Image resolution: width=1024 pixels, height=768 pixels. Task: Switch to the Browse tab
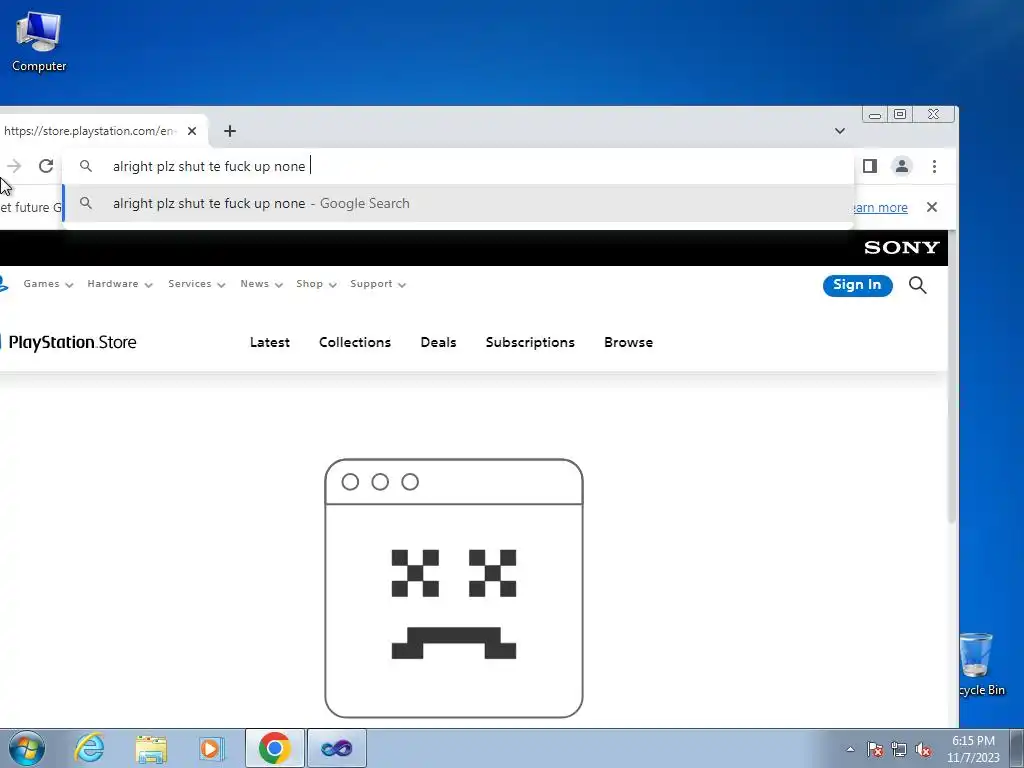628,343
